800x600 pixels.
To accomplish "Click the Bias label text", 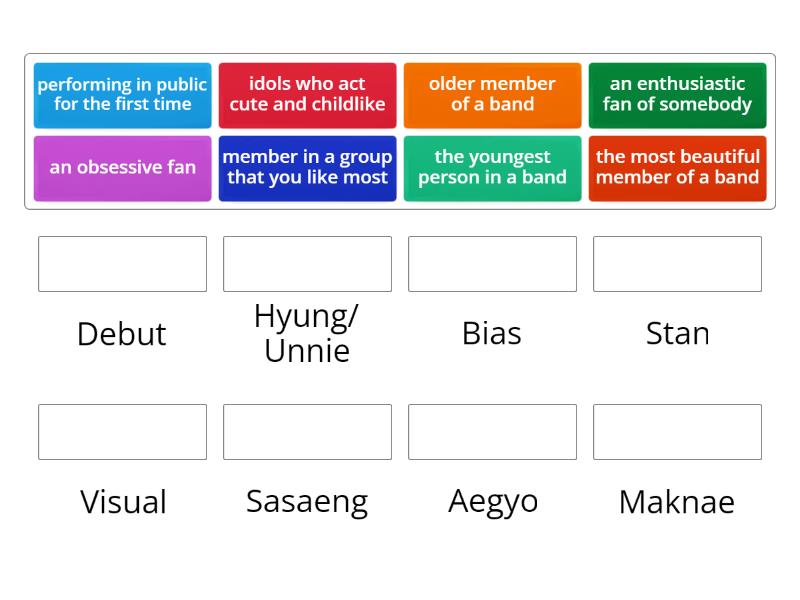I will point(492,333).
